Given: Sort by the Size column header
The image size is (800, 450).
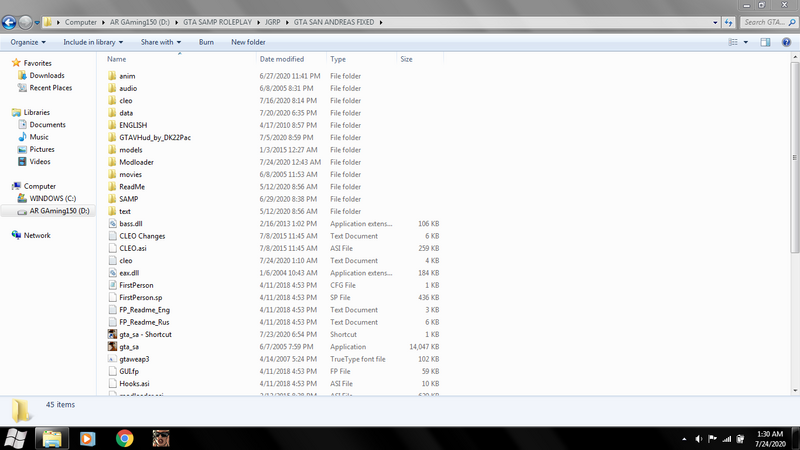Looking at the screenshot, I should [x=406, y=59].
